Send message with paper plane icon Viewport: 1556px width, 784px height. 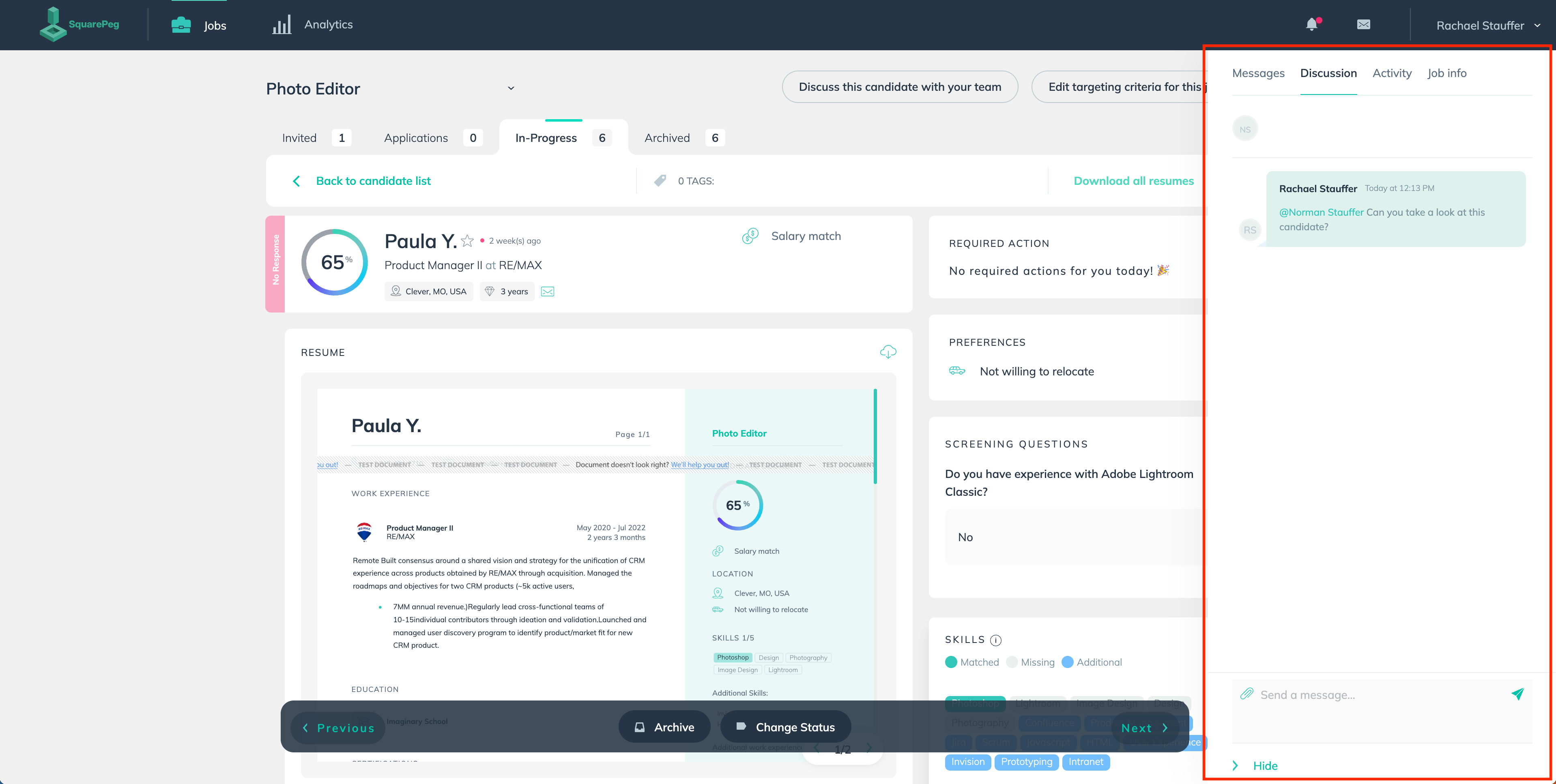point(1517,694)
